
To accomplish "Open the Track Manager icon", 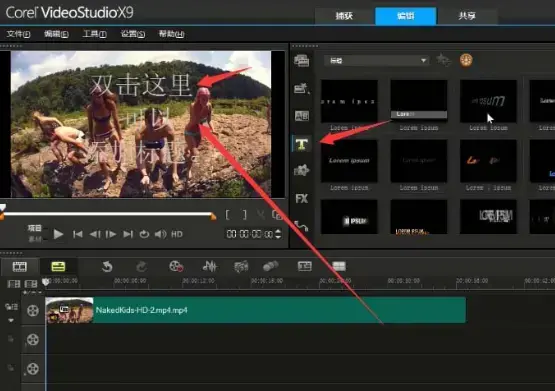I will (x=31, y=284).
